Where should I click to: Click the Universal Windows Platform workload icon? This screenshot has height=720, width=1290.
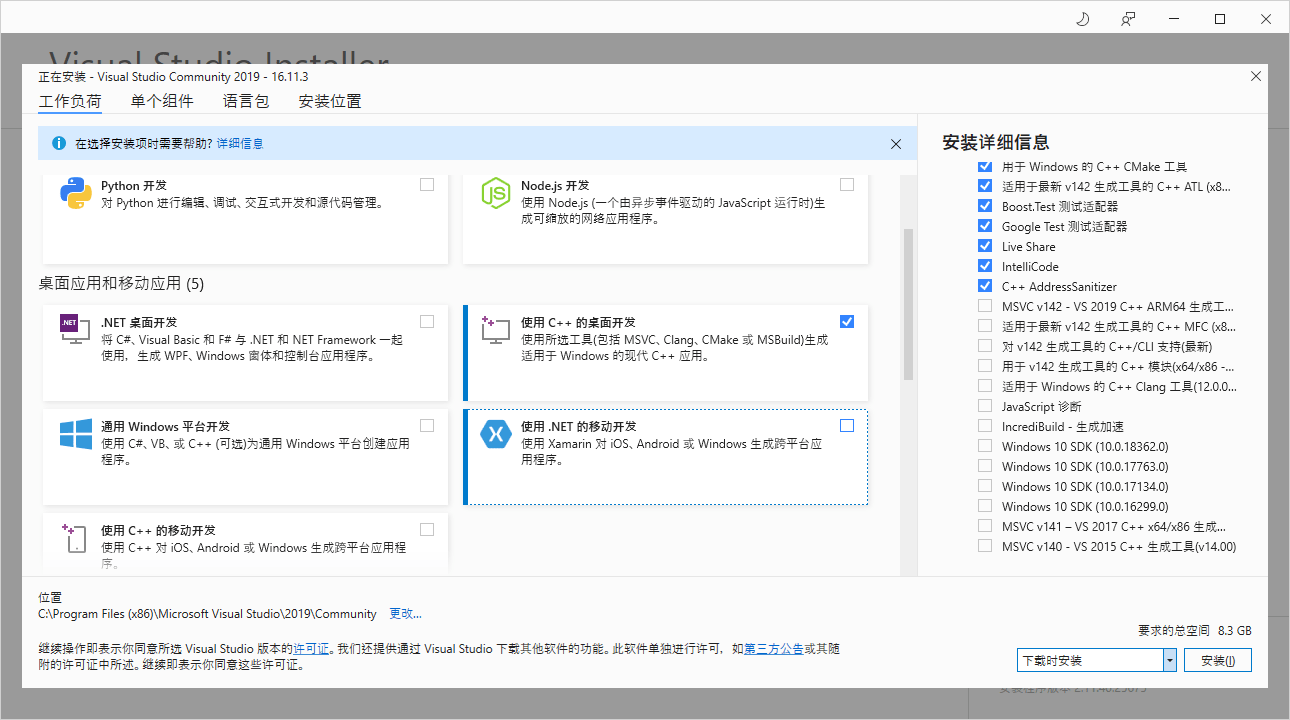tap(76, 434)
